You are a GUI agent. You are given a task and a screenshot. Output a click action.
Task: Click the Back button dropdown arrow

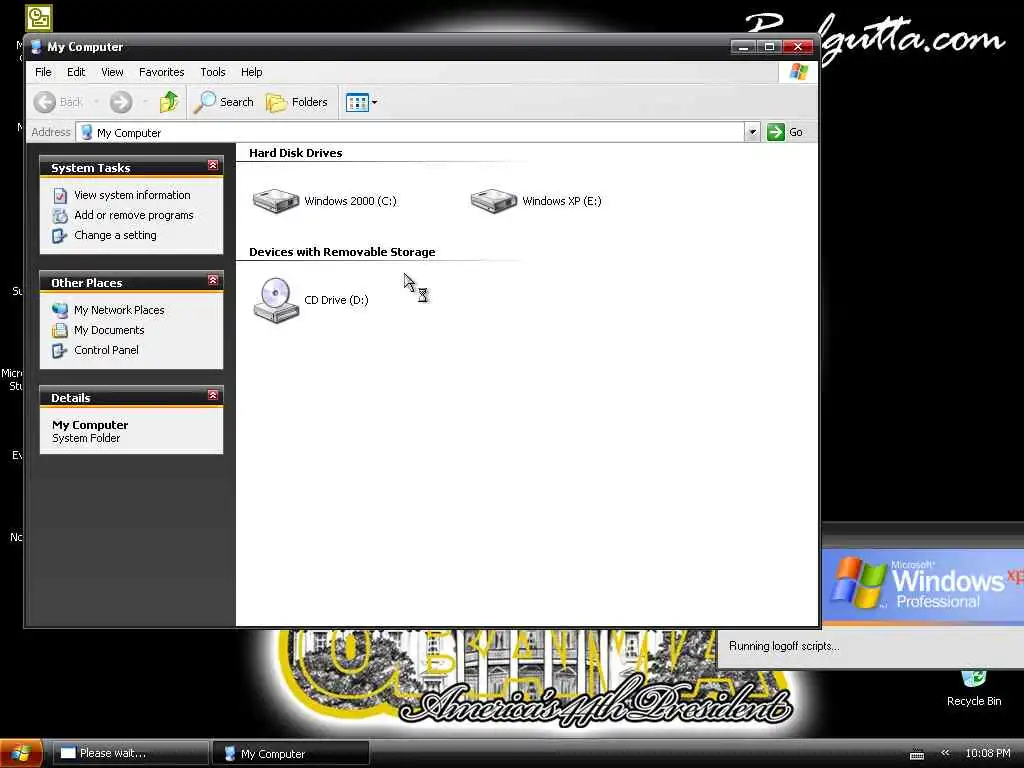96,102
